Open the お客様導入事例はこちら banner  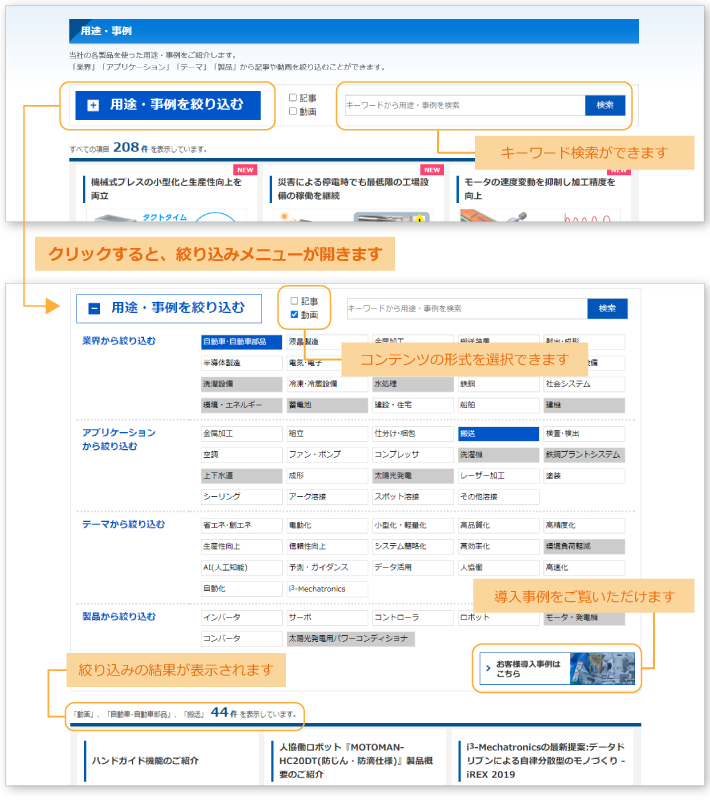[x=557, y=668]
